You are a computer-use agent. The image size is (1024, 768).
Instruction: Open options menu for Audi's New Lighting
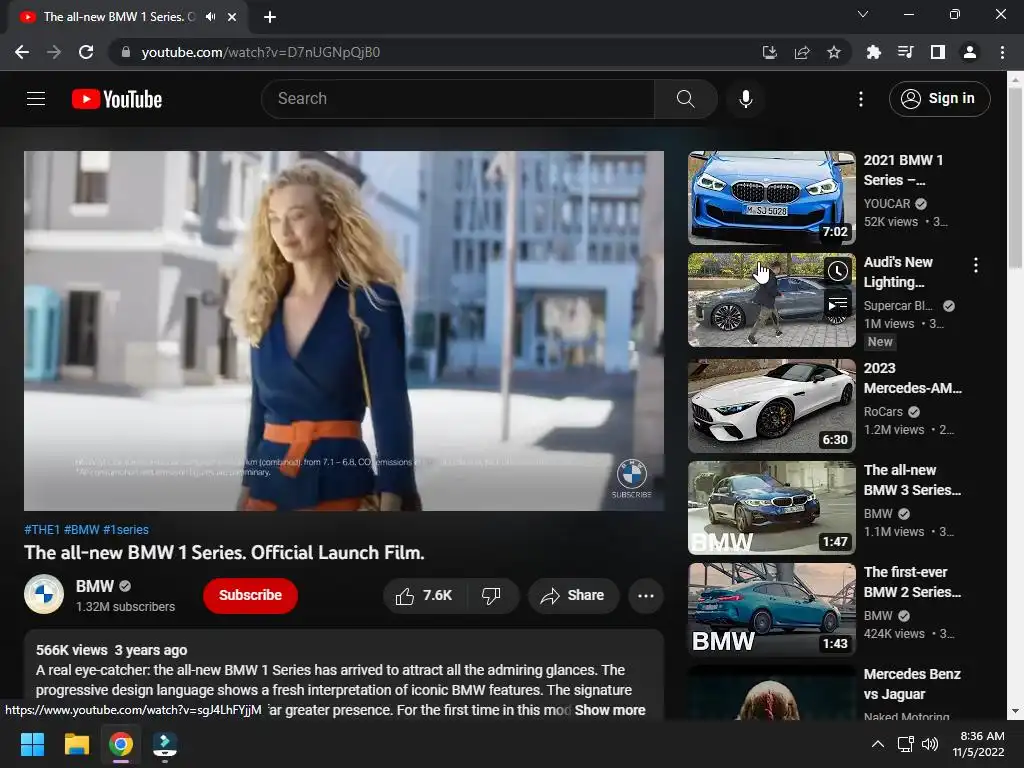coord(976,265)
